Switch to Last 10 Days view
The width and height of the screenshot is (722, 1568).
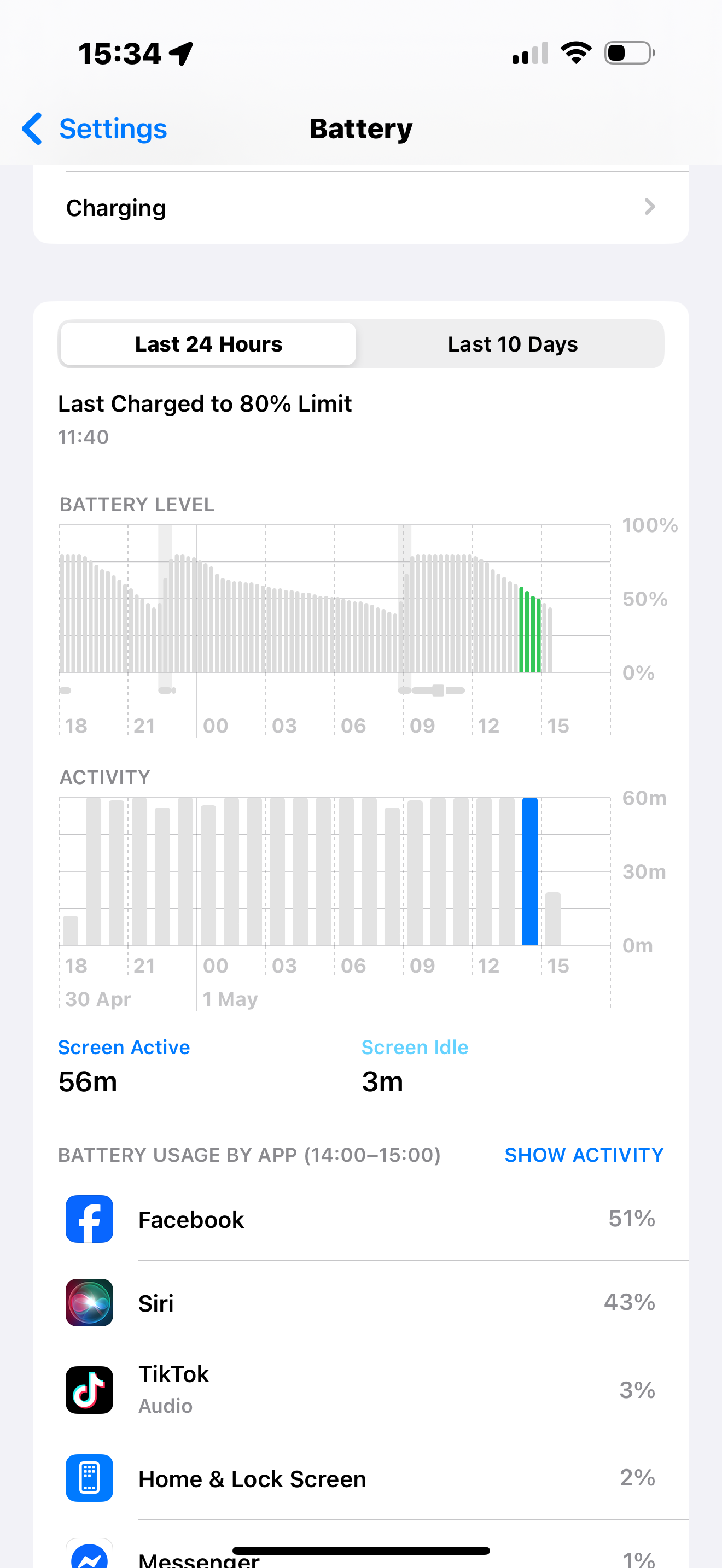pyautogui.click(x=513, y=344)
